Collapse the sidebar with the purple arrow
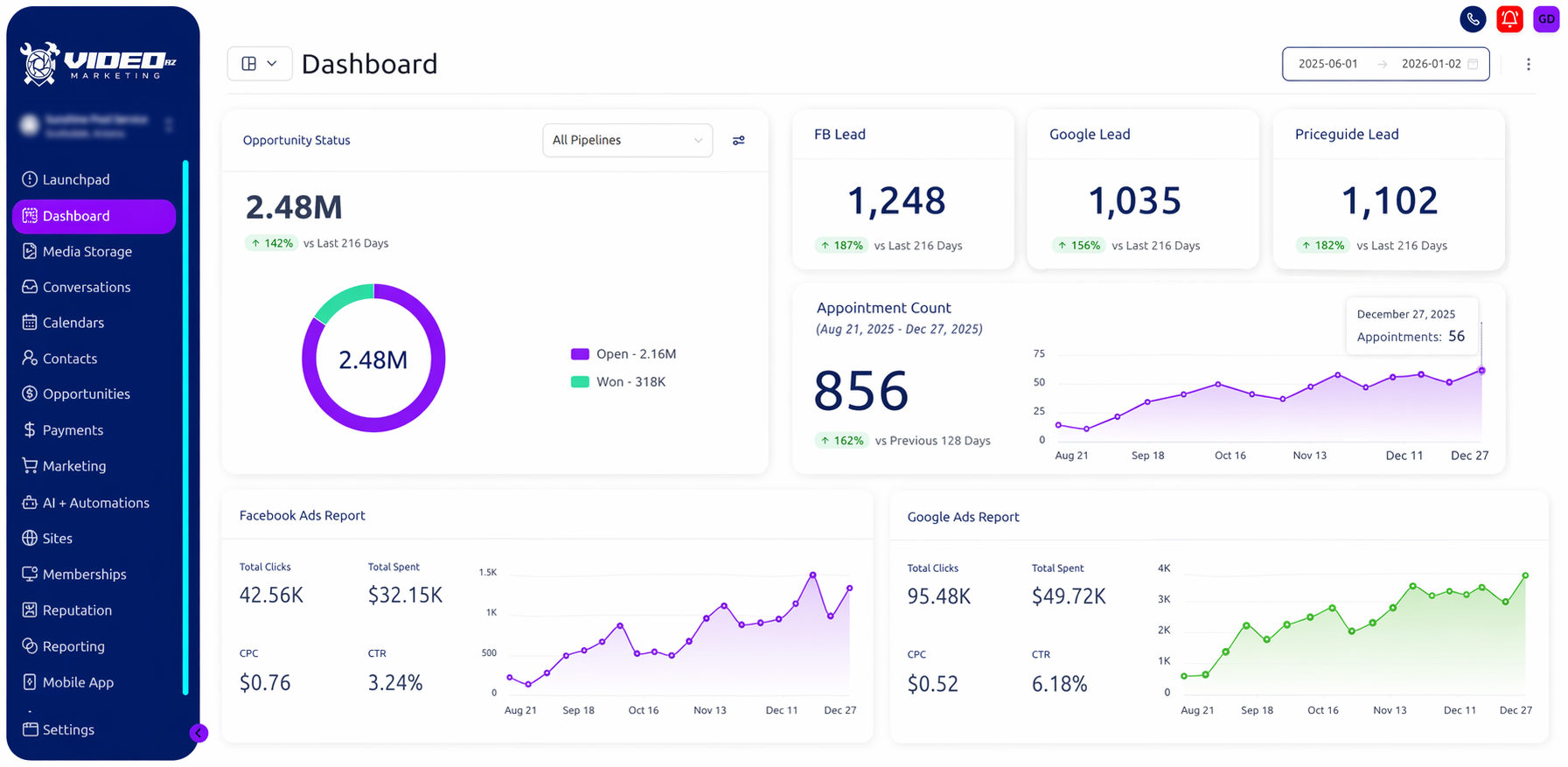The height and width of the screenshot is (767, 1568). click(x=199, y=733)
